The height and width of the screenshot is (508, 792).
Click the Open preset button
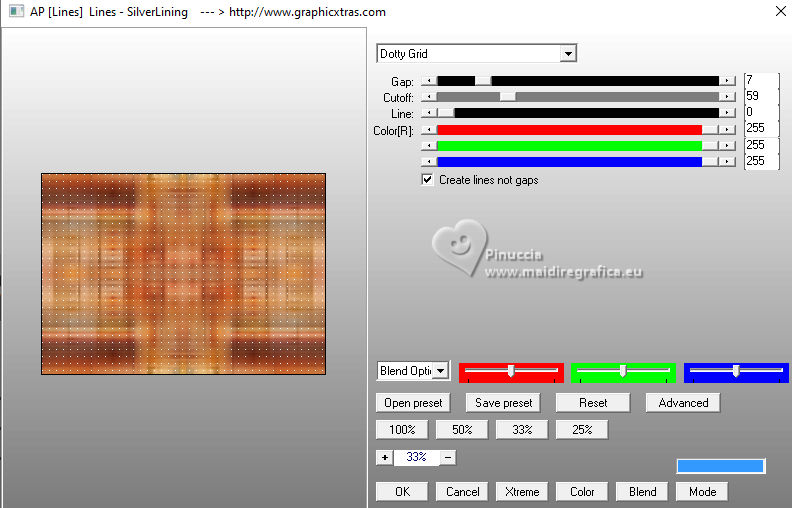(413, 403)
